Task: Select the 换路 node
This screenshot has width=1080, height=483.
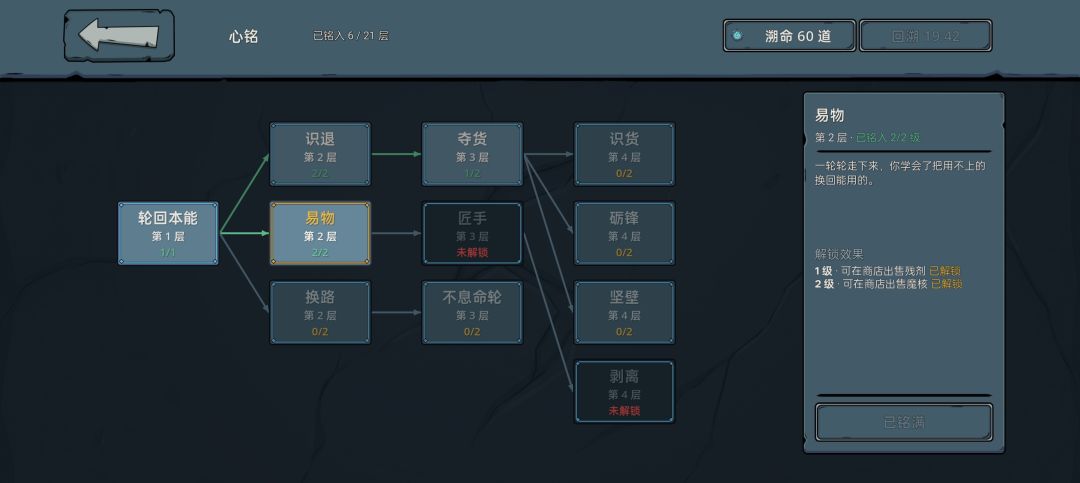Action: click(320, 313)
